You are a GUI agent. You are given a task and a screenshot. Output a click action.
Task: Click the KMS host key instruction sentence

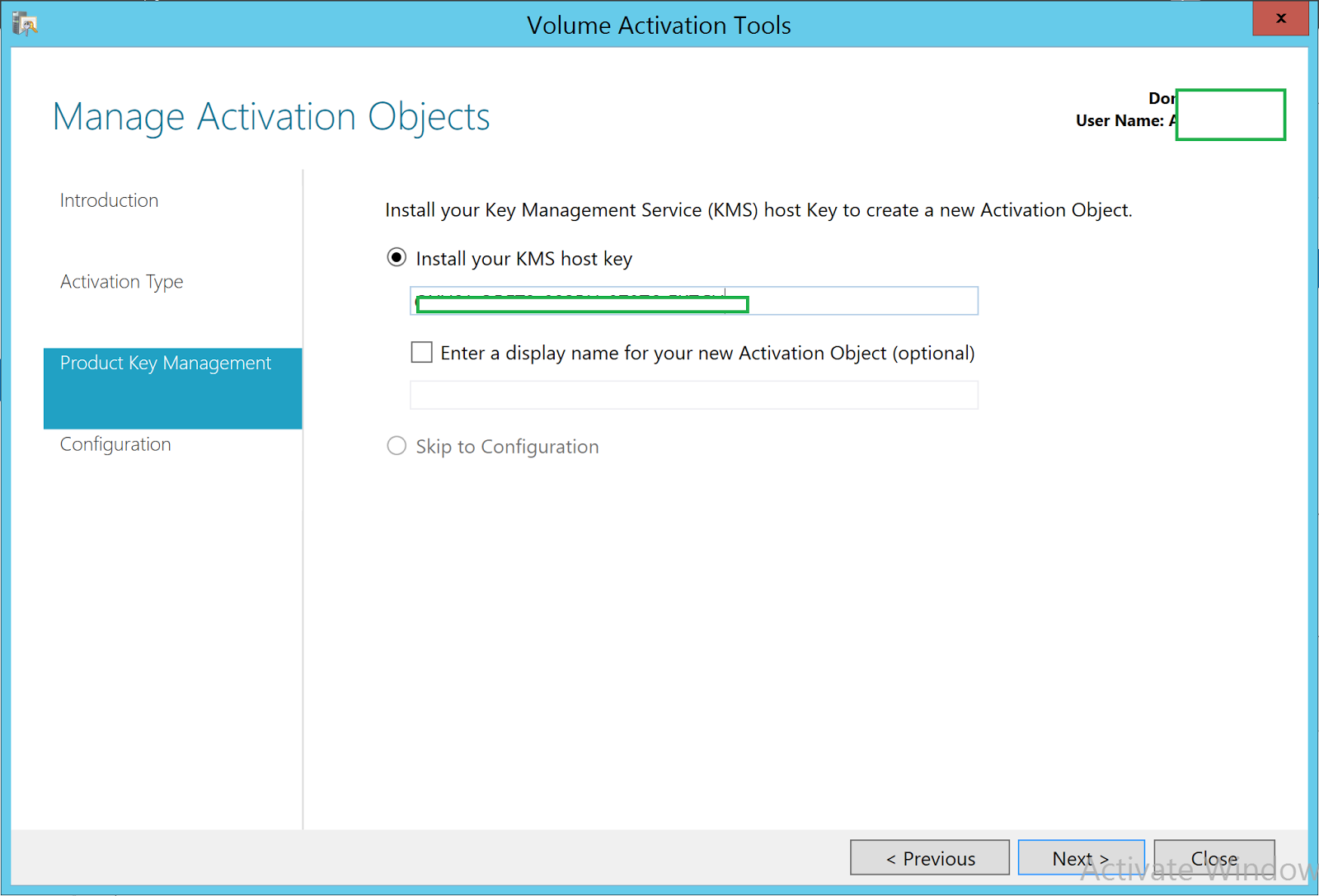click(758, 209)
